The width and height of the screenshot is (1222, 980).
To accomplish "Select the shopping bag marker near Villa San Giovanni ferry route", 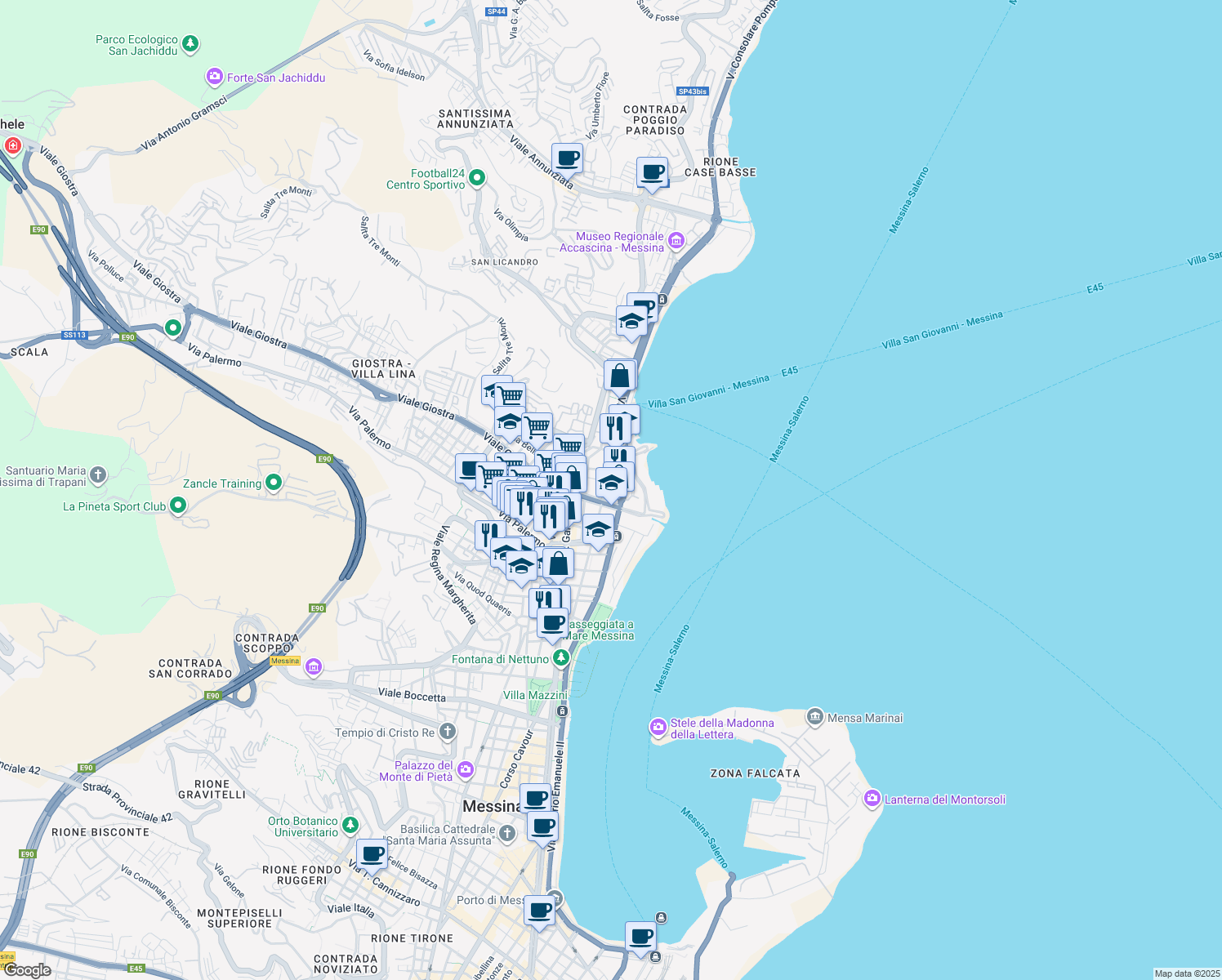I will pyautogui.click(x=620, y=375).
